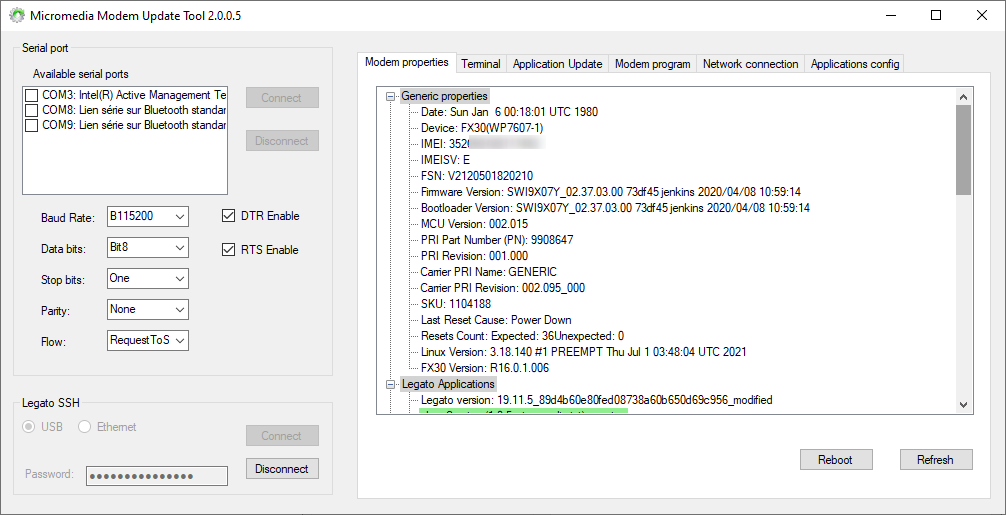Click the properties tree scrollbar down arrow

point(964,405)
